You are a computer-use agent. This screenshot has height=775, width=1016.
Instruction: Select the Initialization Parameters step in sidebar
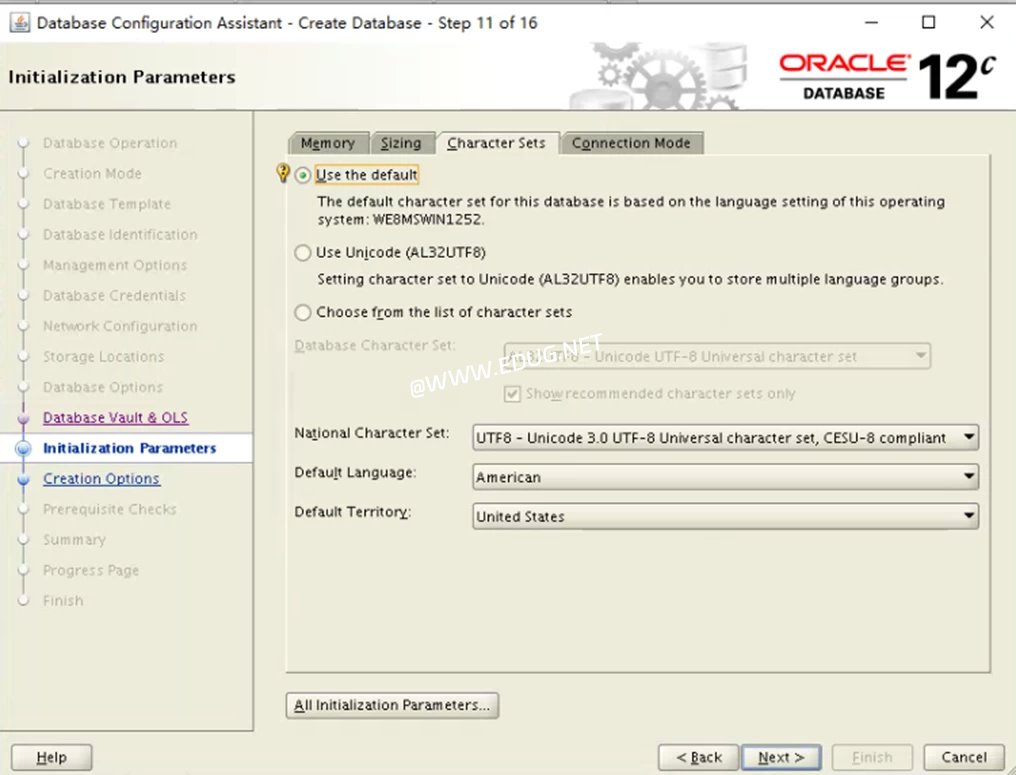coord(130,448)
